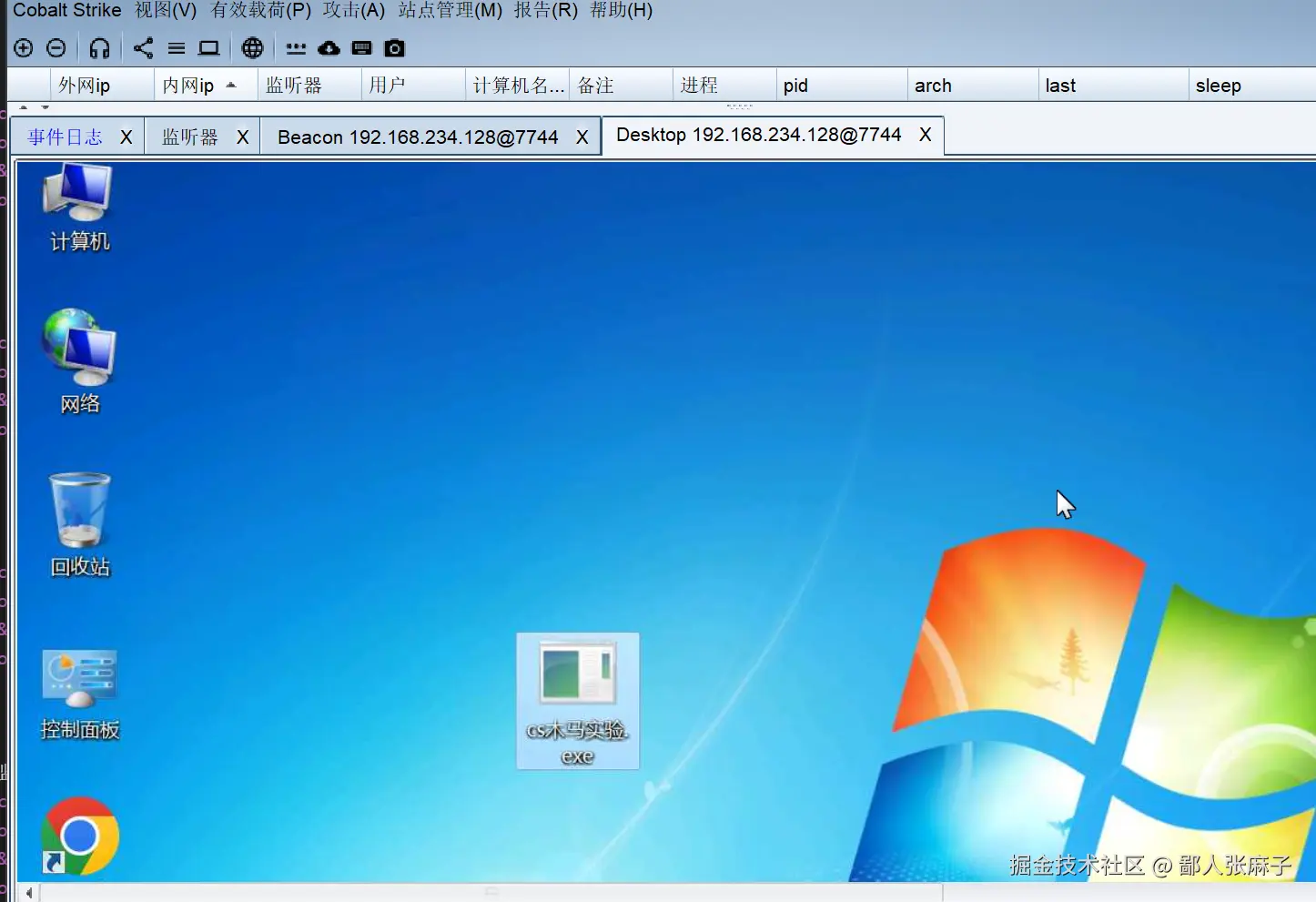
Task: Sort by the 进程 column header
Action: click(724, 86)
